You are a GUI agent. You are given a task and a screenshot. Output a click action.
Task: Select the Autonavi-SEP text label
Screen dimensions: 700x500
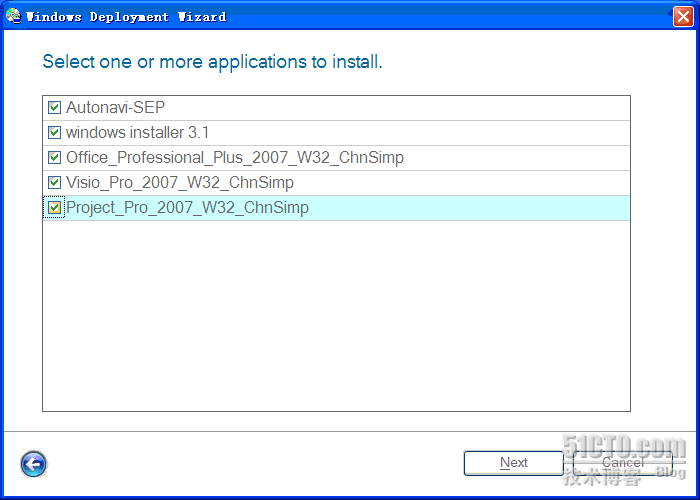pos(116,107)
